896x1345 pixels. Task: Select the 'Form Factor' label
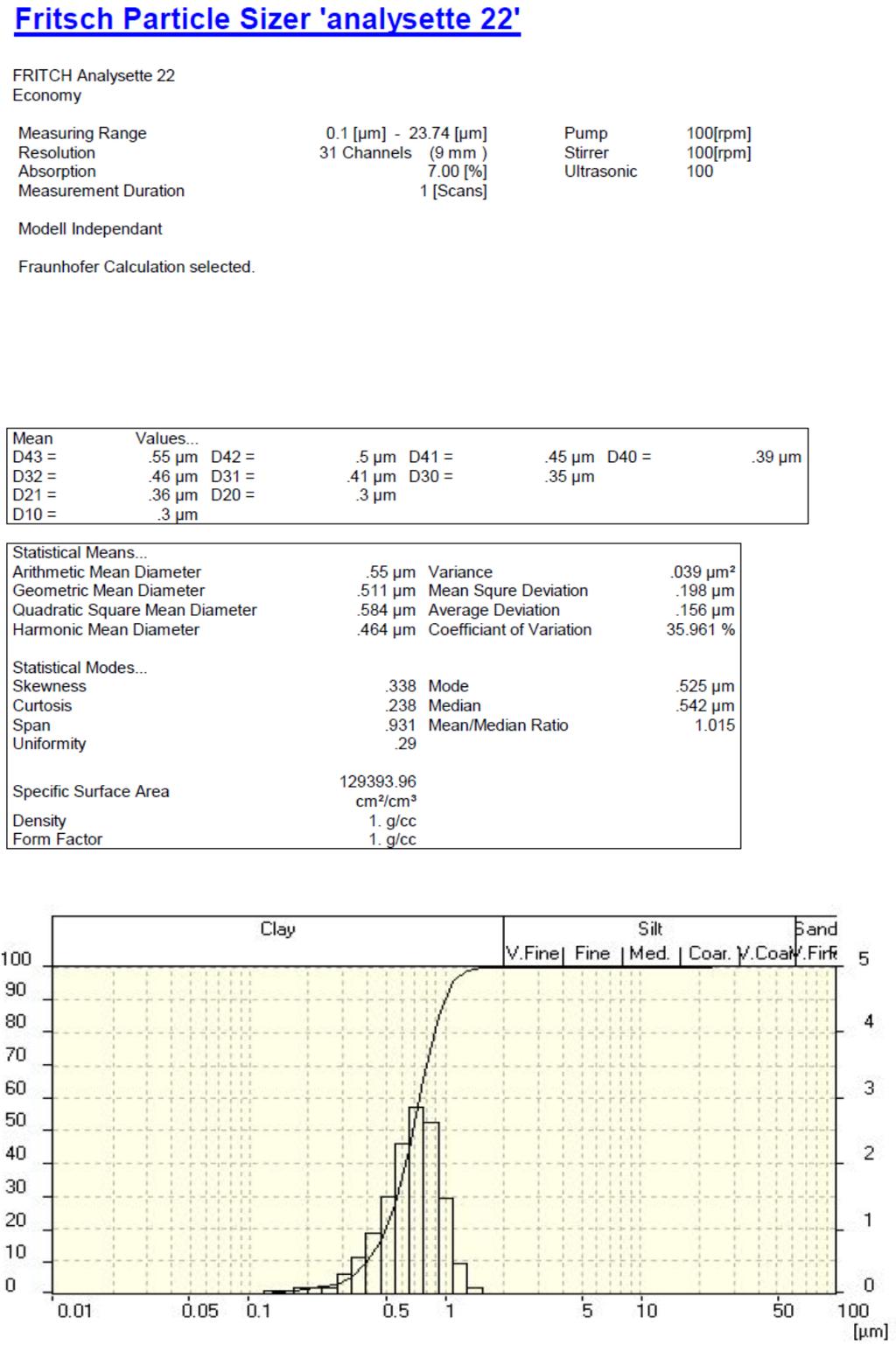pyautogui.click(x=58, y=840)
